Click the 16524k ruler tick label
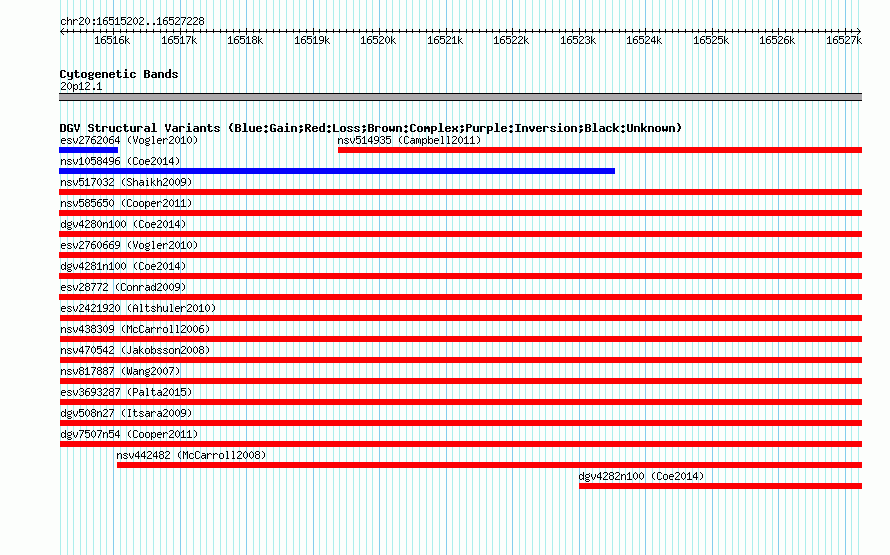This screenshot has height=555, width=890. click(644, 40)
